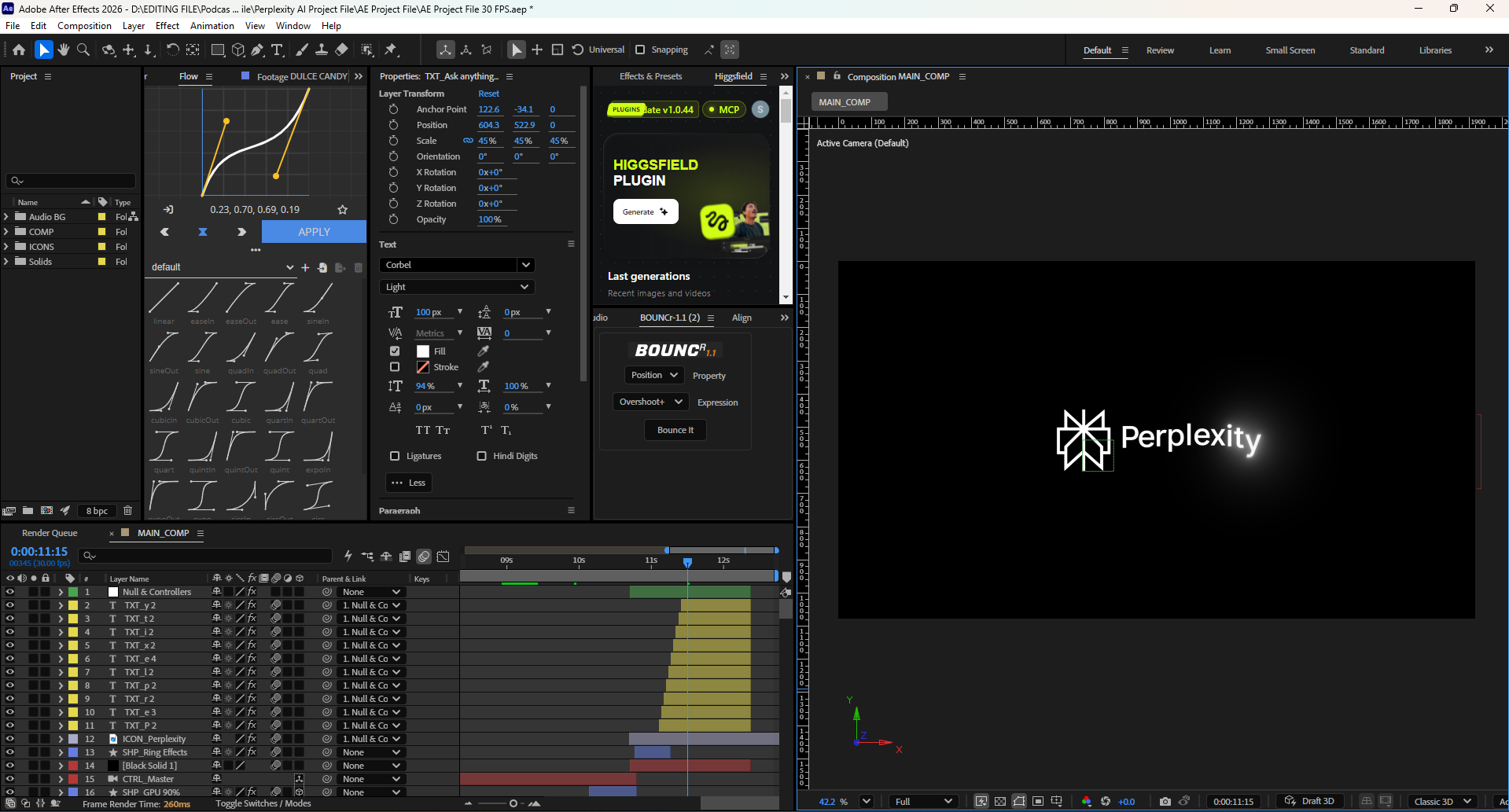This screenshot has height=812, width=1509.
Task: Expand the ICONS project folder
Action: pos(6,247)
